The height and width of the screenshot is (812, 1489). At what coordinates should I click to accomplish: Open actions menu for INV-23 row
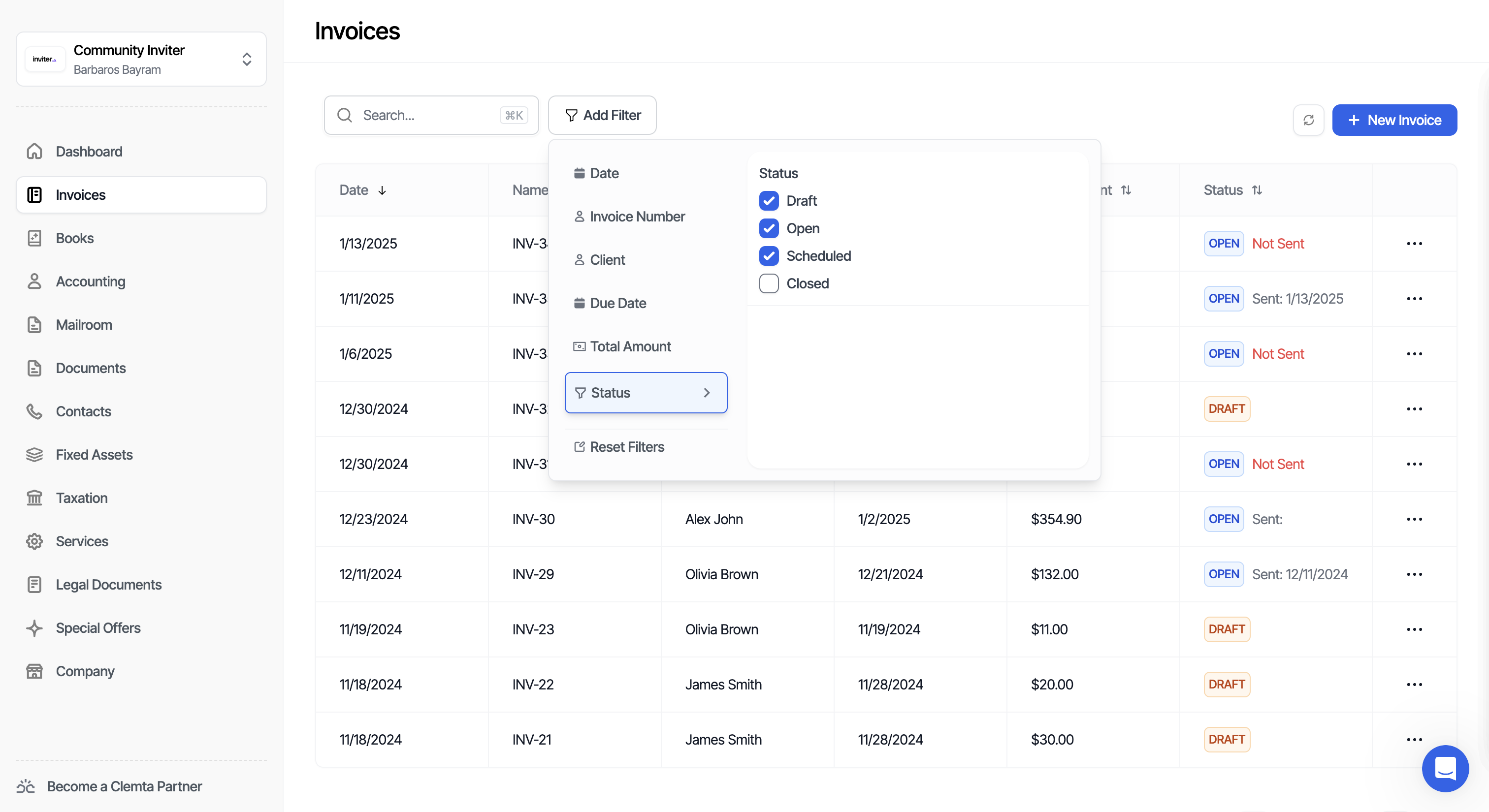pos(1415,629)
